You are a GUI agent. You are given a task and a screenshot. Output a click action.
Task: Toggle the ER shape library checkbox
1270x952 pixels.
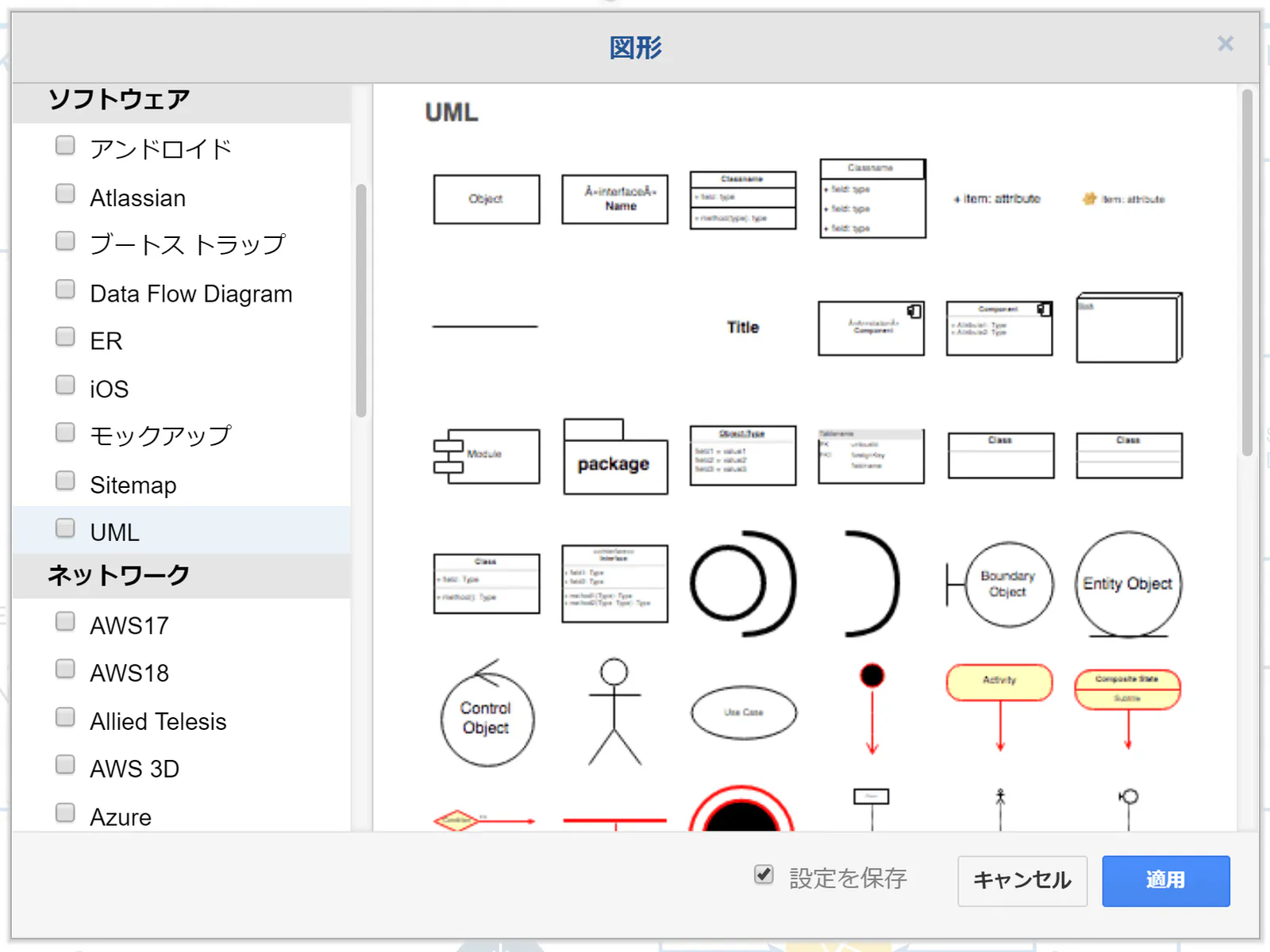65,337
